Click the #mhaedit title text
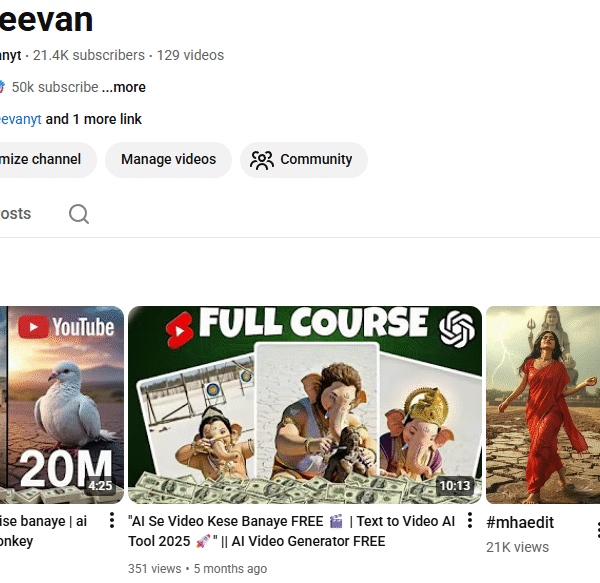The image size is (600, 583). point(520,522)
